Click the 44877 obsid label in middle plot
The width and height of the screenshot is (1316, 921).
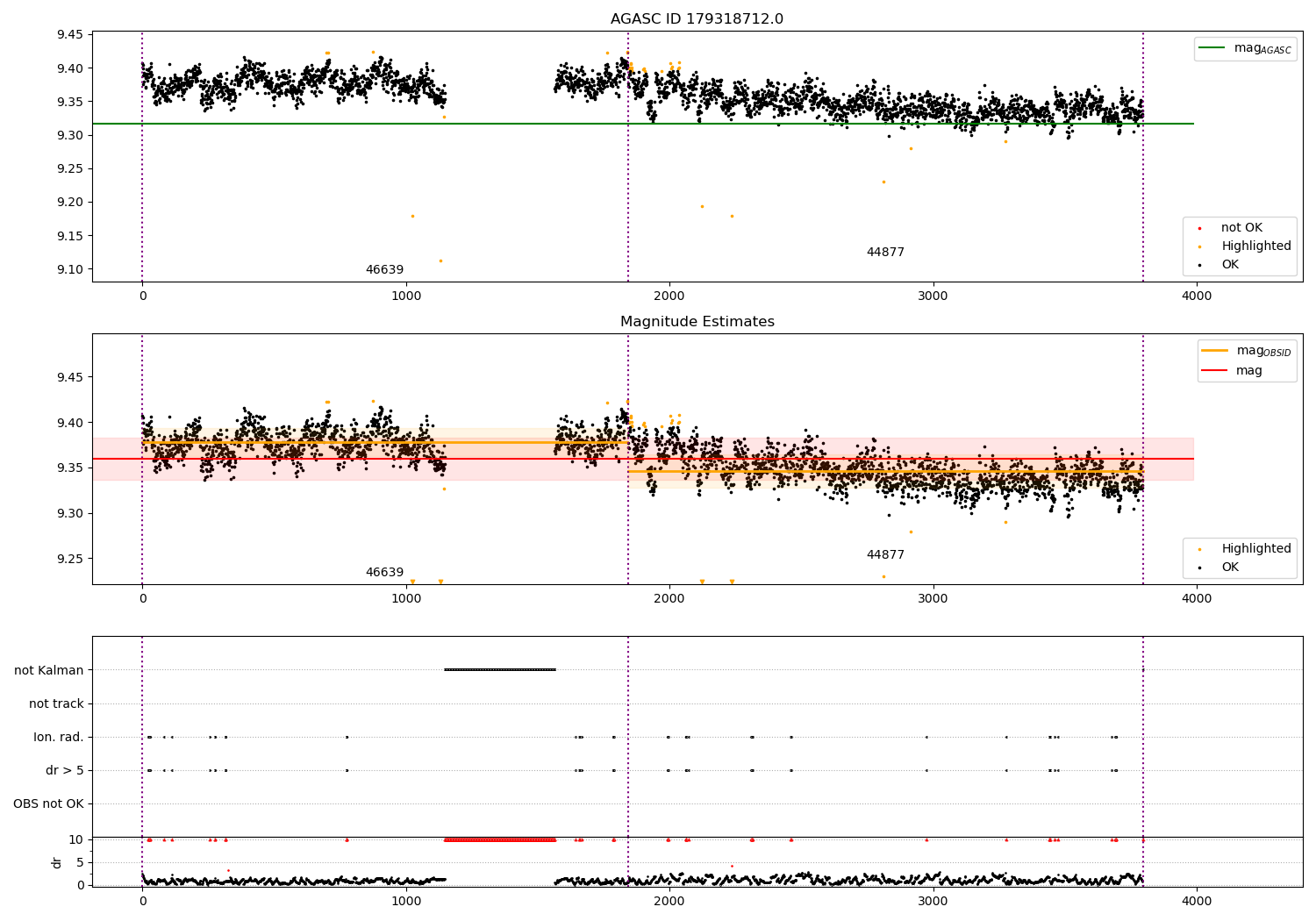click(885, 555)
